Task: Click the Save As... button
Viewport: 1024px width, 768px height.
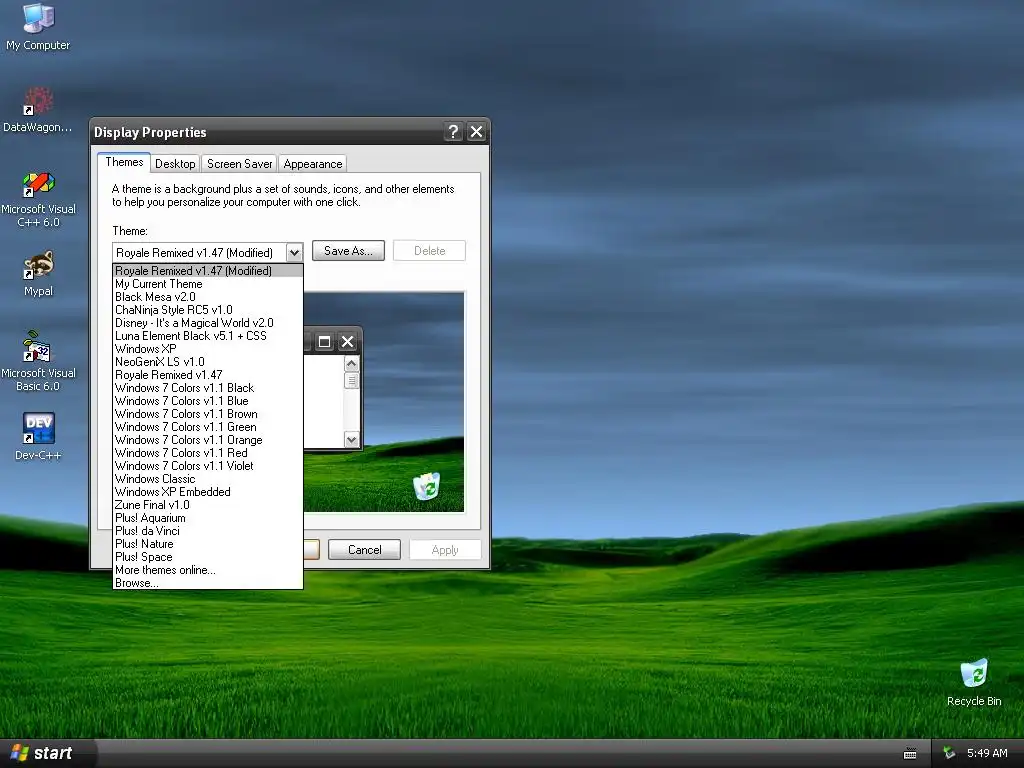Action: pos(348,251)
